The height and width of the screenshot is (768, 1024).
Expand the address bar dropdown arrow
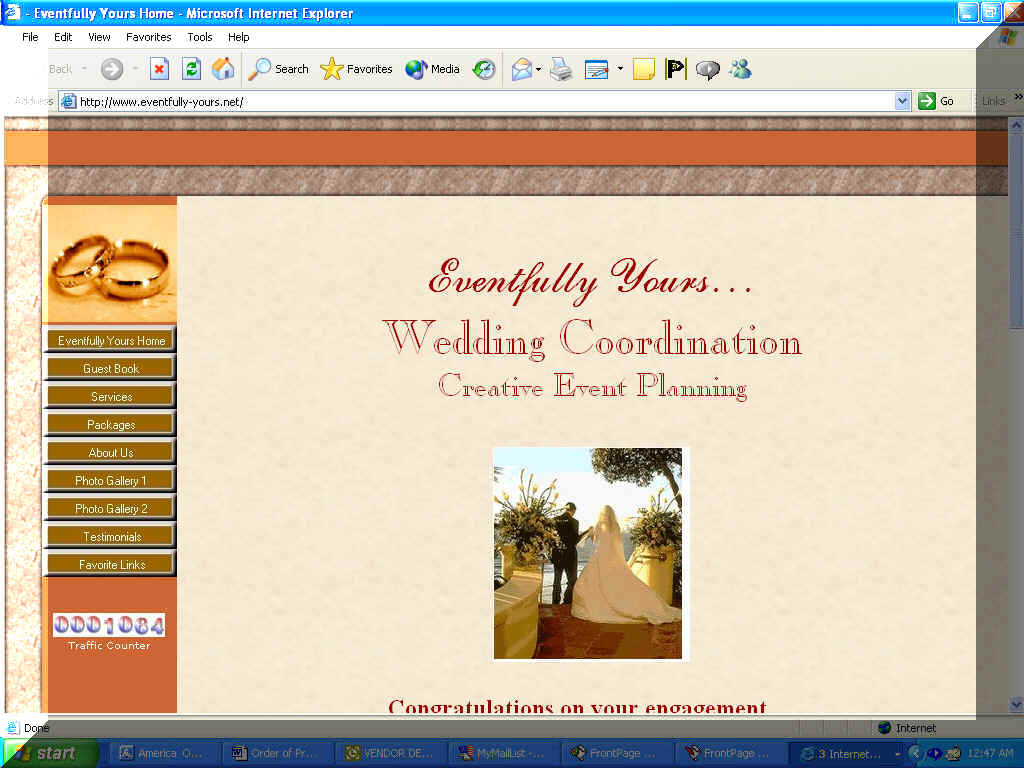coord(902,101)
